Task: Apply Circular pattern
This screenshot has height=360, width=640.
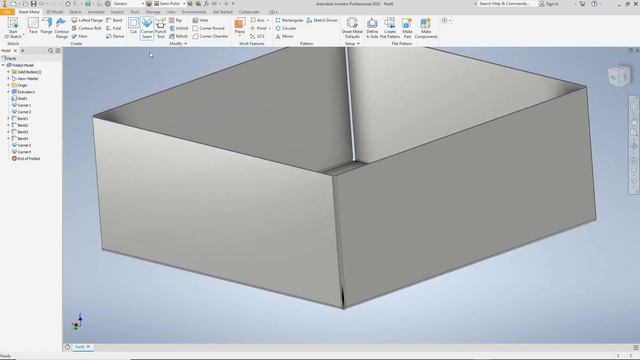Action: [285, 28]
